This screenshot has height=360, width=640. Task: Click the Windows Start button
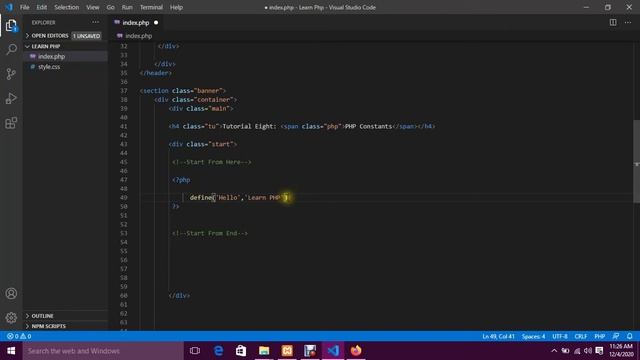11,351
